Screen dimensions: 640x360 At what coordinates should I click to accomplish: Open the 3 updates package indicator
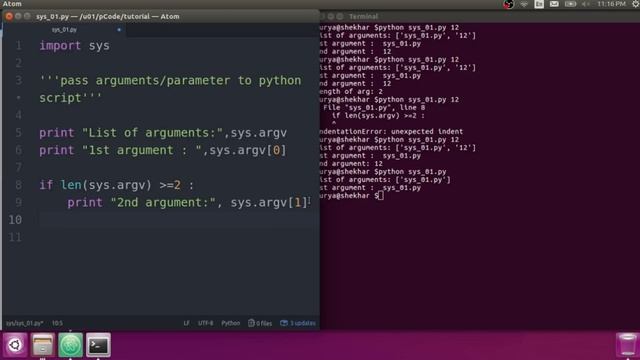(x=298, y=323)
